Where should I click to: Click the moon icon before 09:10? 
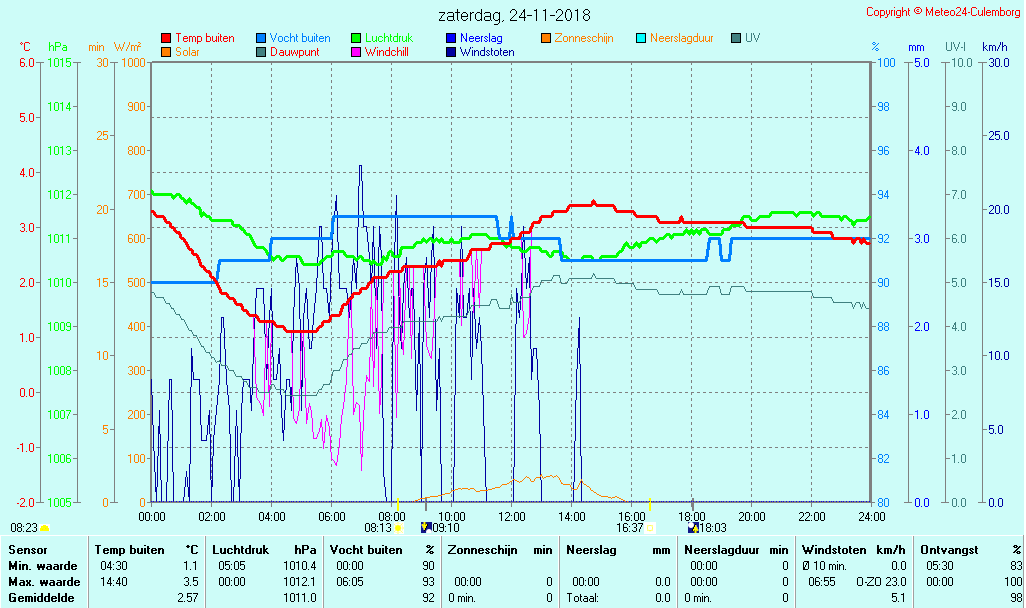point(425,527)
